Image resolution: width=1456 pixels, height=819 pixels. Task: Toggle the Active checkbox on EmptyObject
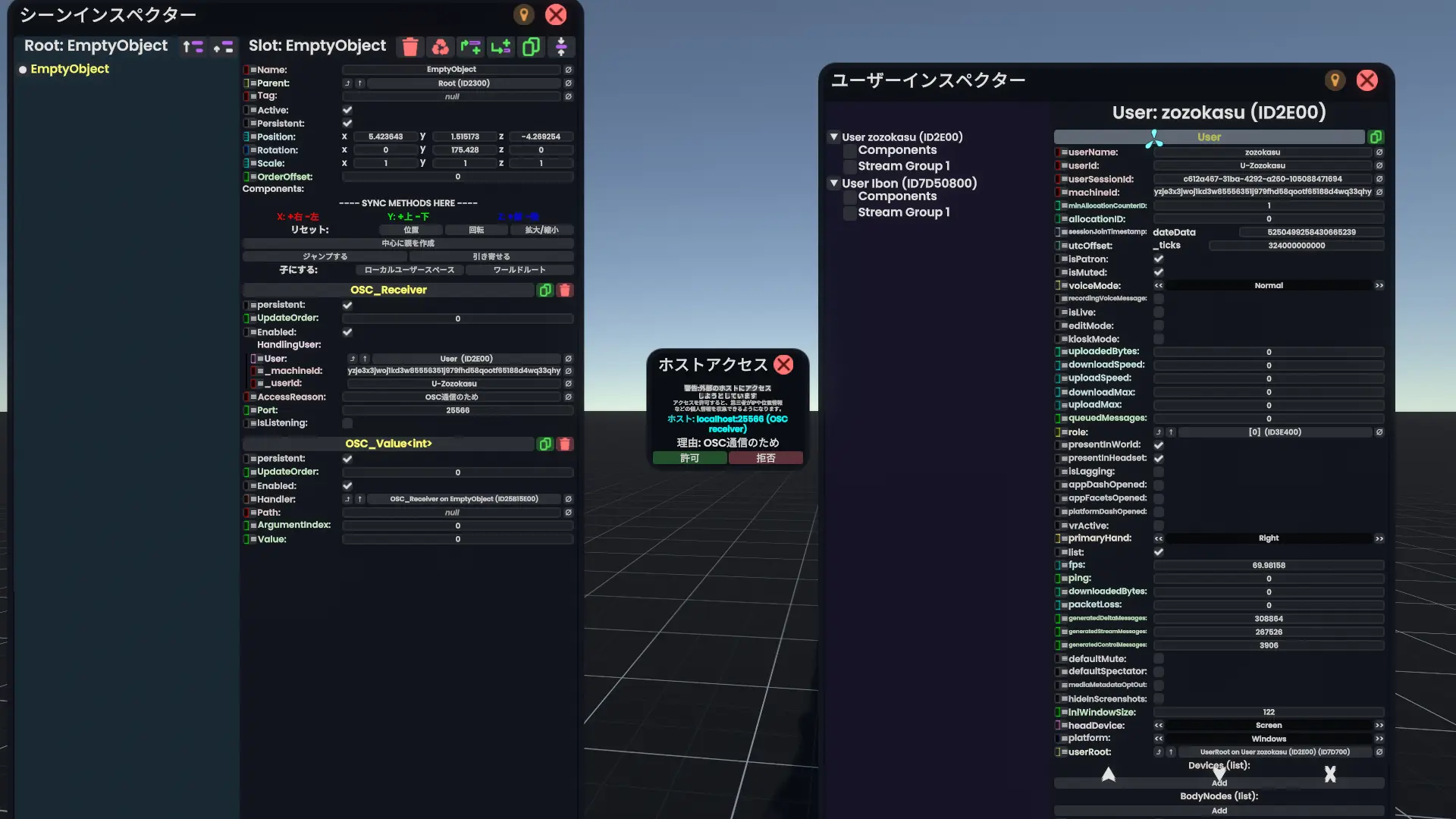point(347,109)
